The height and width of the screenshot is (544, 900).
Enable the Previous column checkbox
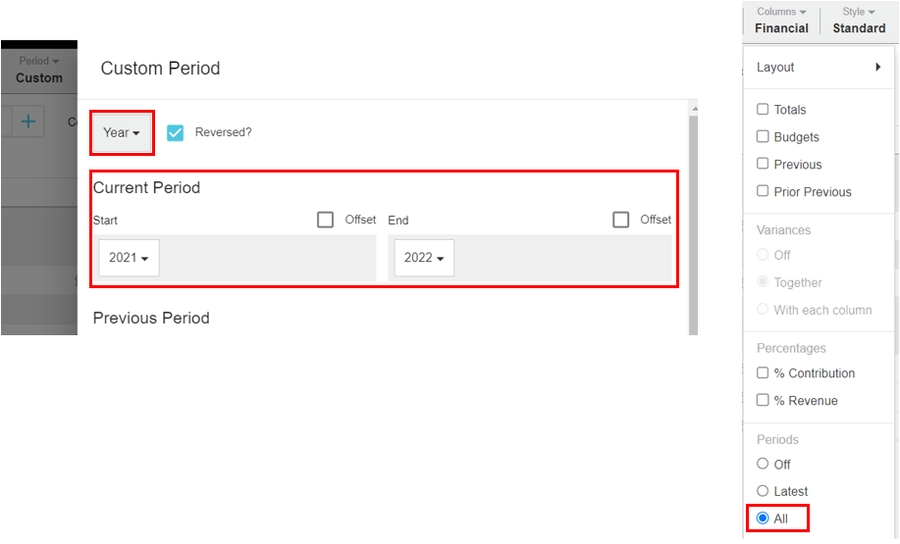pos(763,164)
